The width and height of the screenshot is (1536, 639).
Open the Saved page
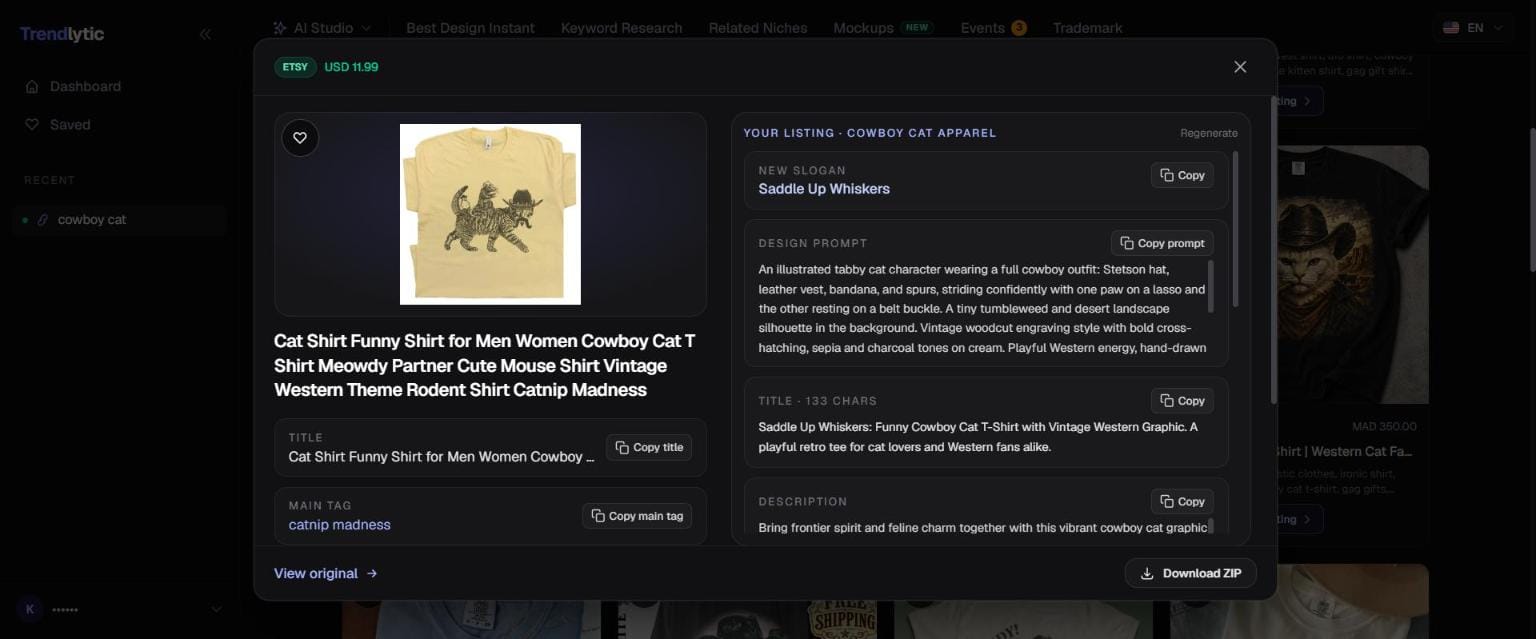click(x=70, y=125)
